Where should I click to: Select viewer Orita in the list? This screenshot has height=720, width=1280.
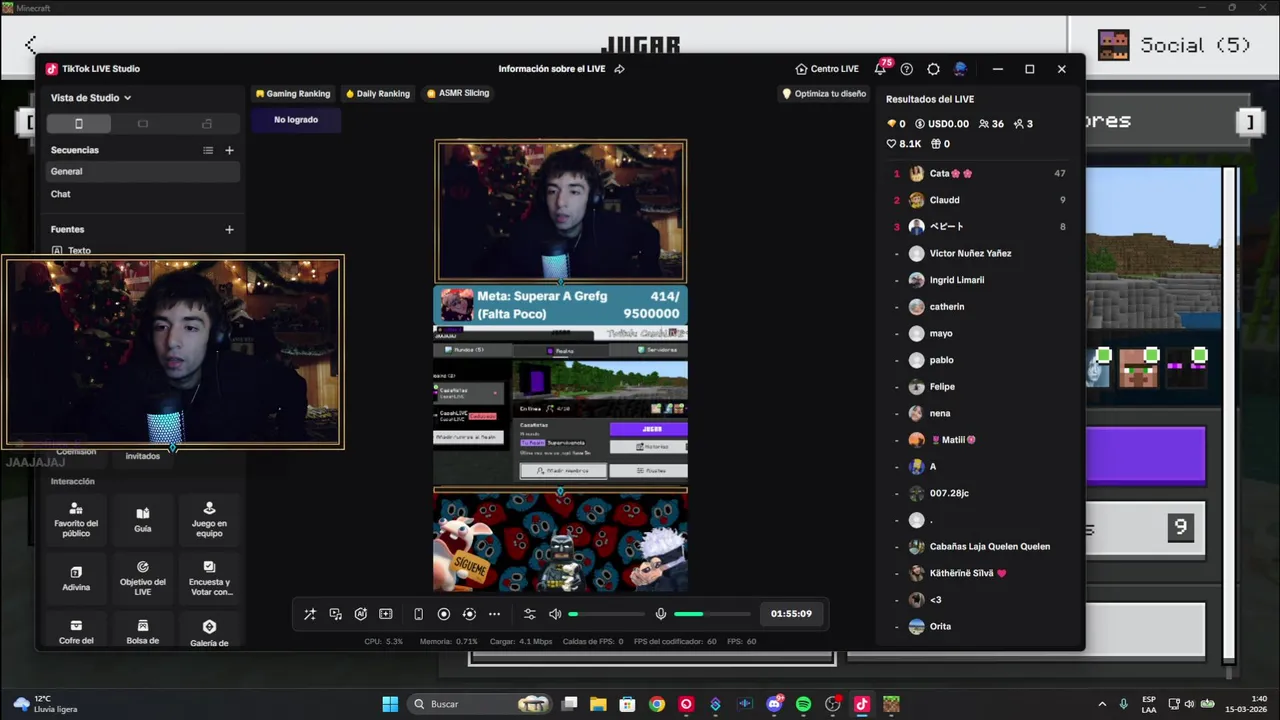tap(980, 626)
